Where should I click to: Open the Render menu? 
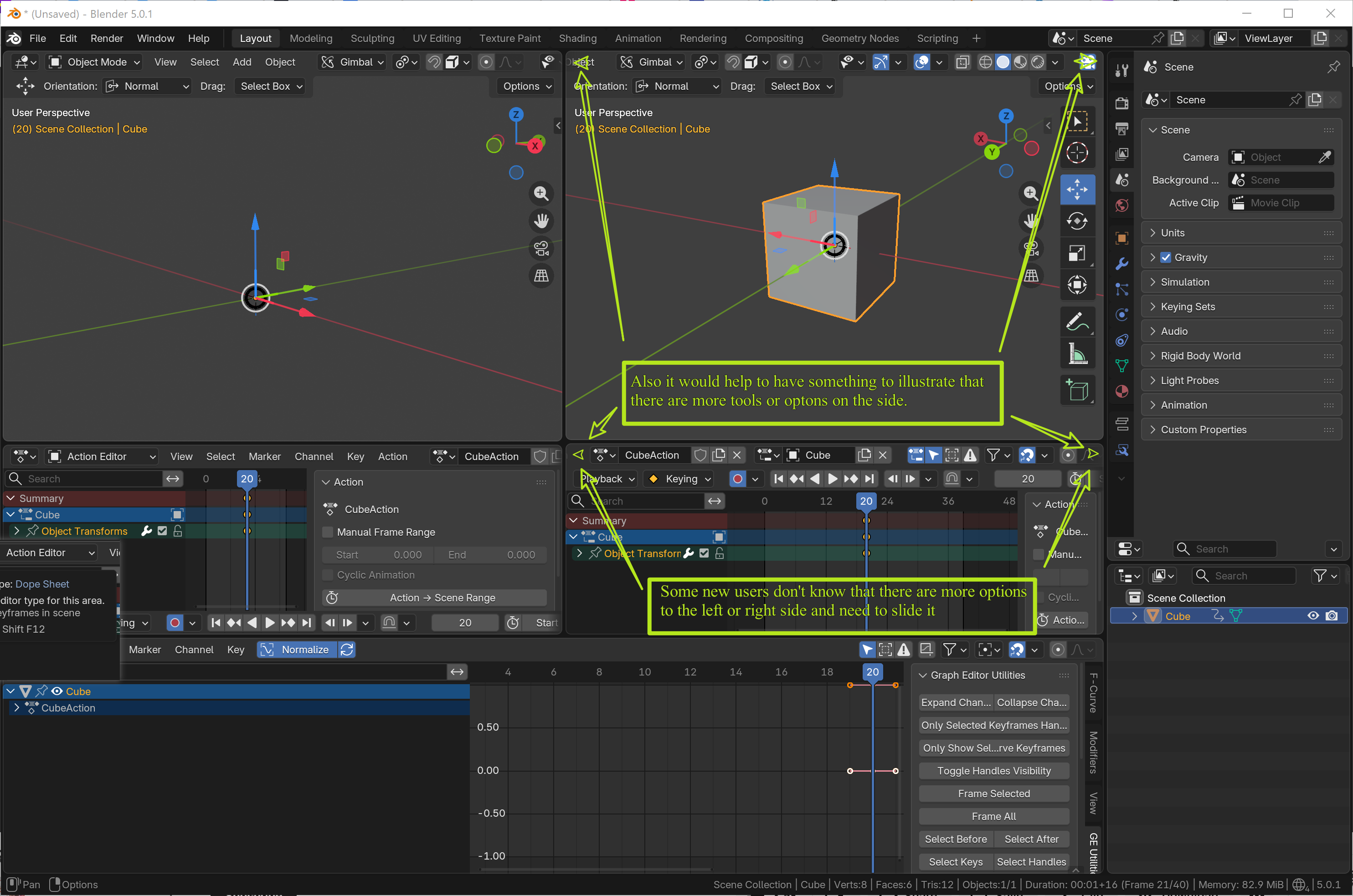coord(107,38)
